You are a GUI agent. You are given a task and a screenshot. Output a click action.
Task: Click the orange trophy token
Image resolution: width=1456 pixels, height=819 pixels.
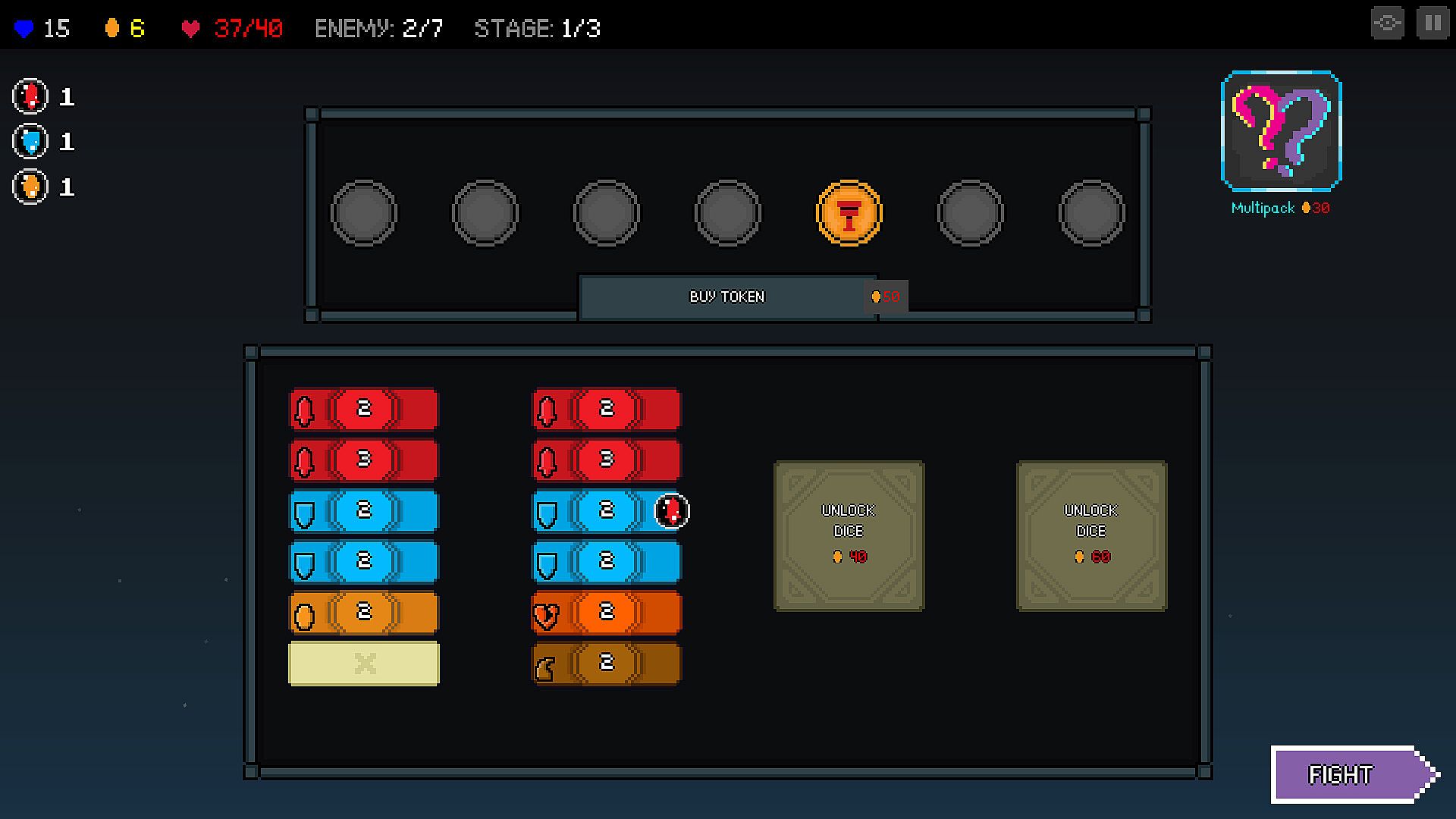coord(849,213)
